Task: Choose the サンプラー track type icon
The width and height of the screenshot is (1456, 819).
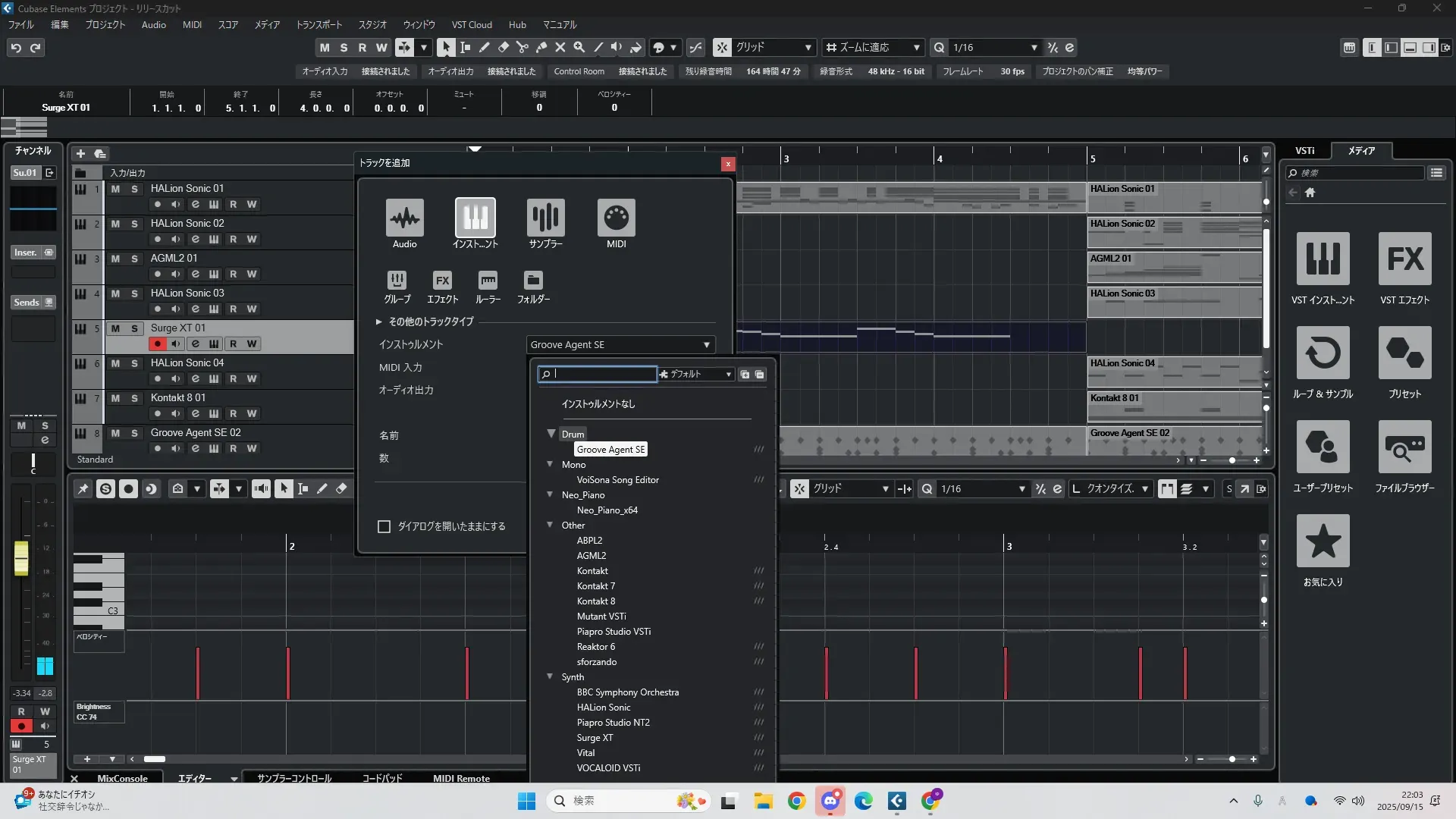Action: (545, 218)
